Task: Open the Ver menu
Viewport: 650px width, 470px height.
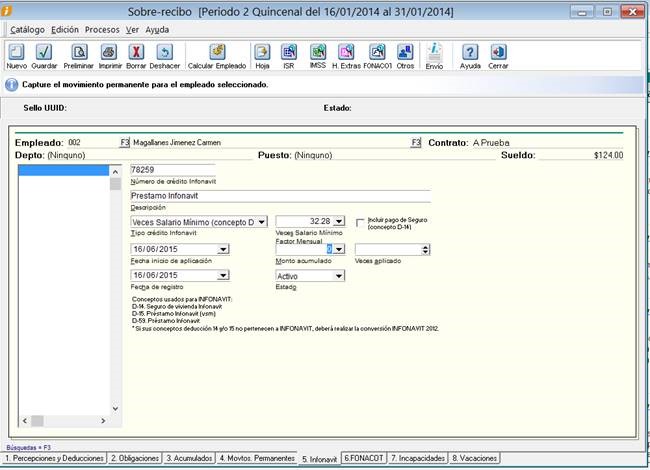Action: [132, 30]
